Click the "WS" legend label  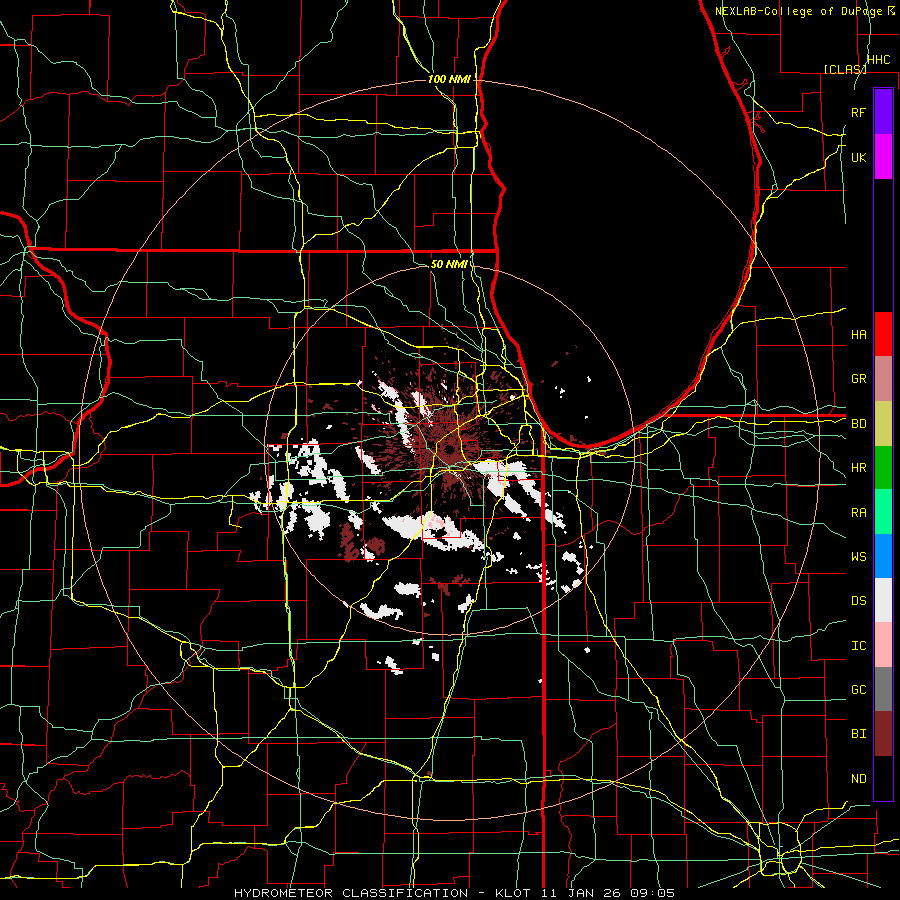pos(858,557)
